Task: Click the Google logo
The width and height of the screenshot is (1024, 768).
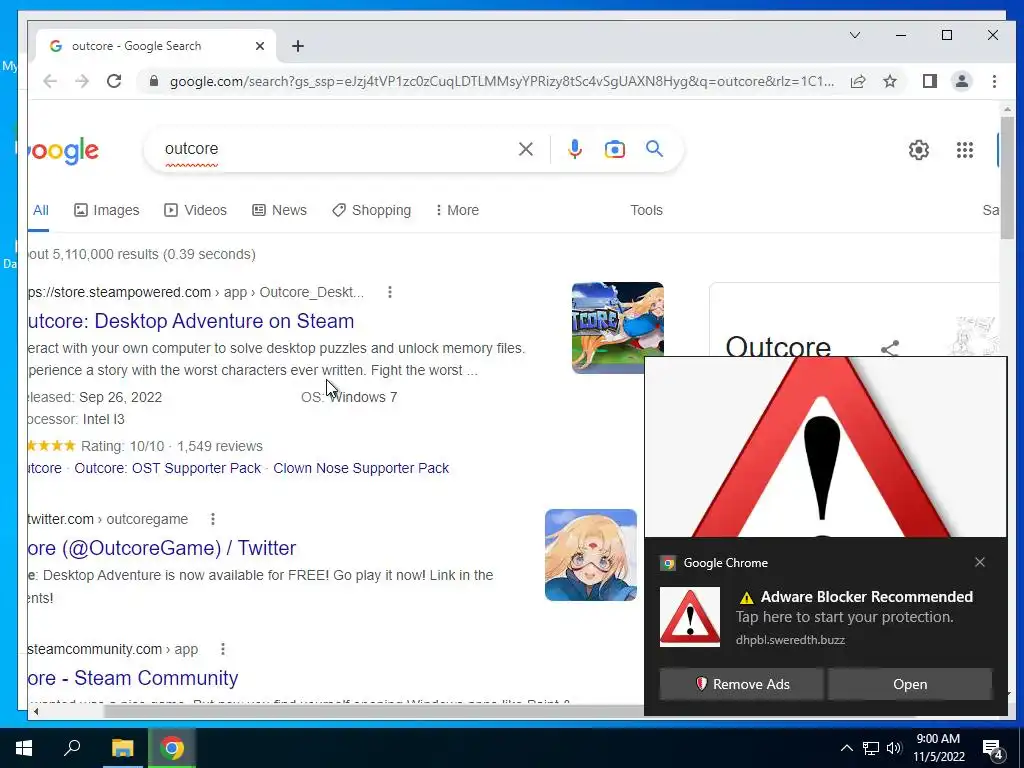Action: pyautogui.click(x=64, y=151)
